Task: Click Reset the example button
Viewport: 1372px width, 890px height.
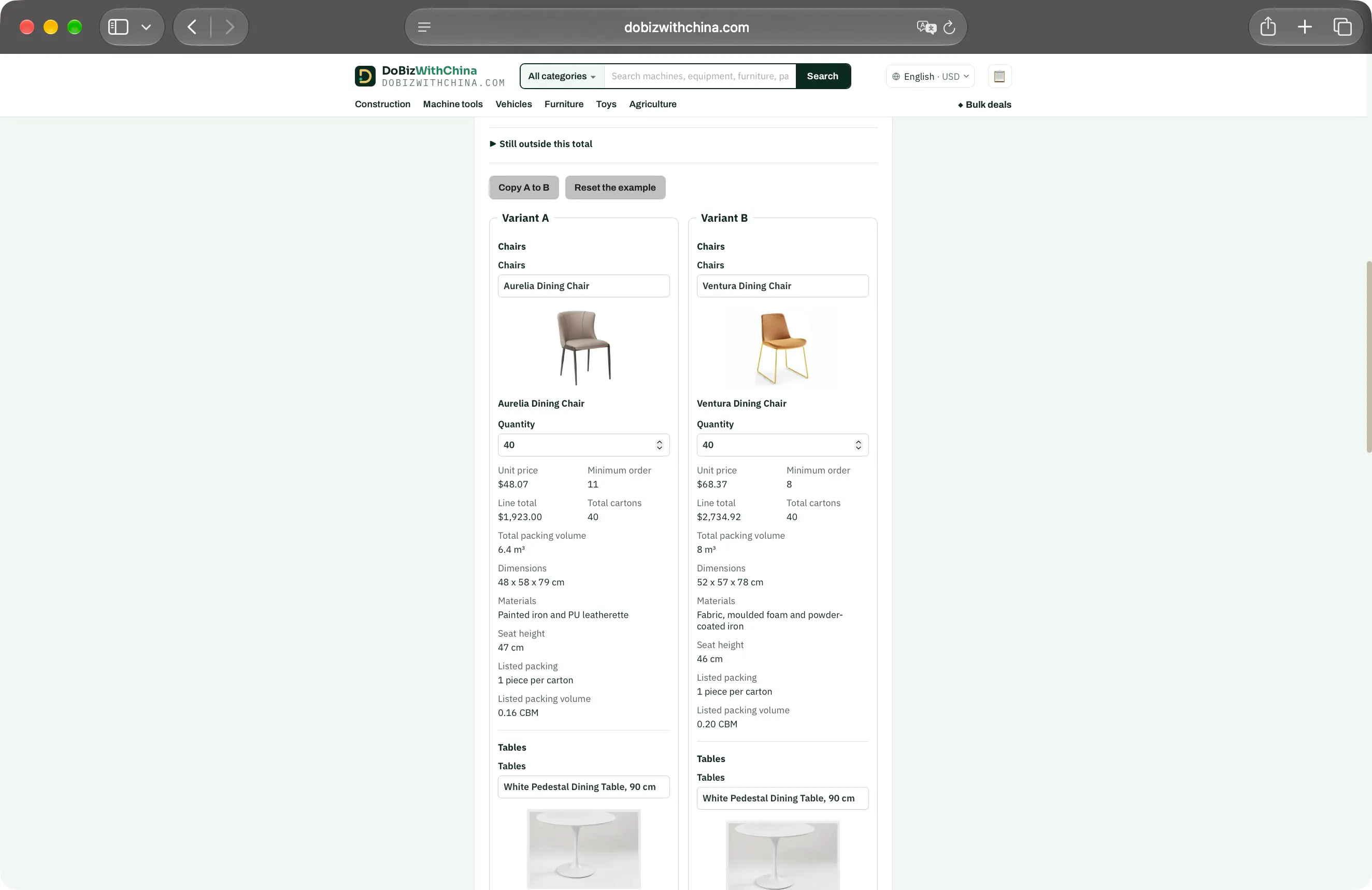Action: point(614,188)
